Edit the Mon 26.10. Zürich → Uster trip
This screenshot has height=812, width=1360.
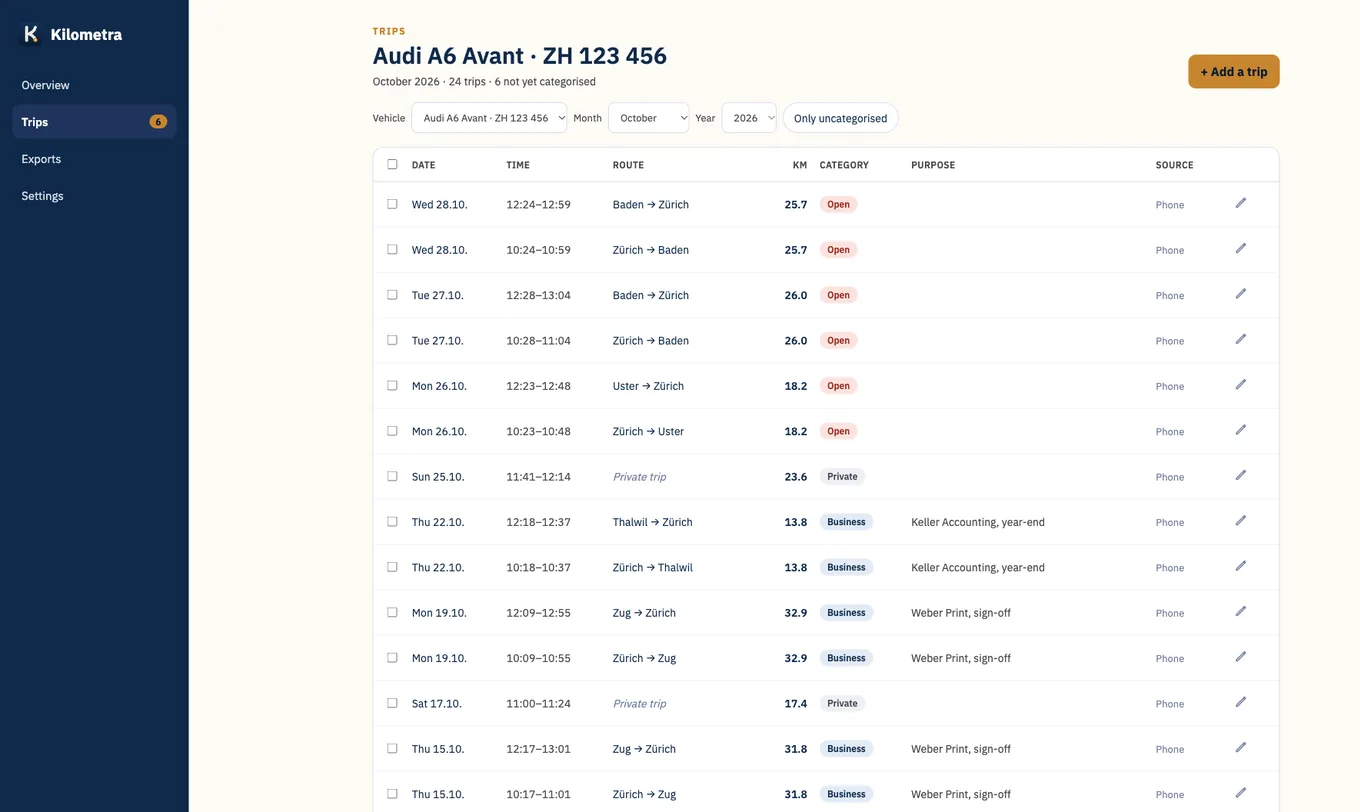pyautogui.click(x=1240, y=430)
